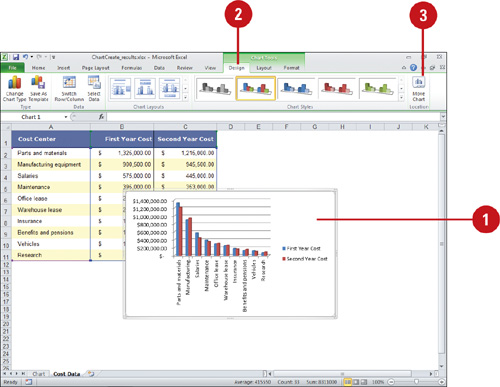
Task: Open the Layout ribbon tab
Action: tap(264, 68)
